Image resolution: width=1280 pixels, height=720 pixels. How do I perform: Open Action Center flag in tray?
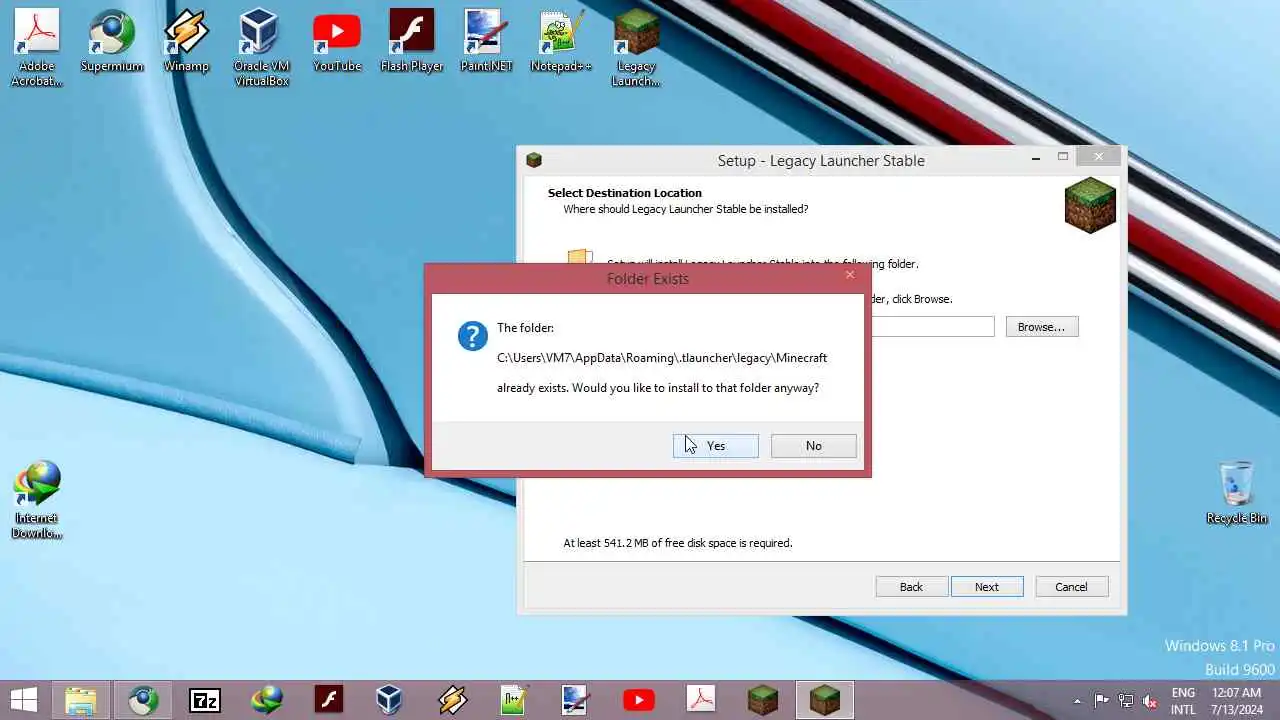point(1102,701)
